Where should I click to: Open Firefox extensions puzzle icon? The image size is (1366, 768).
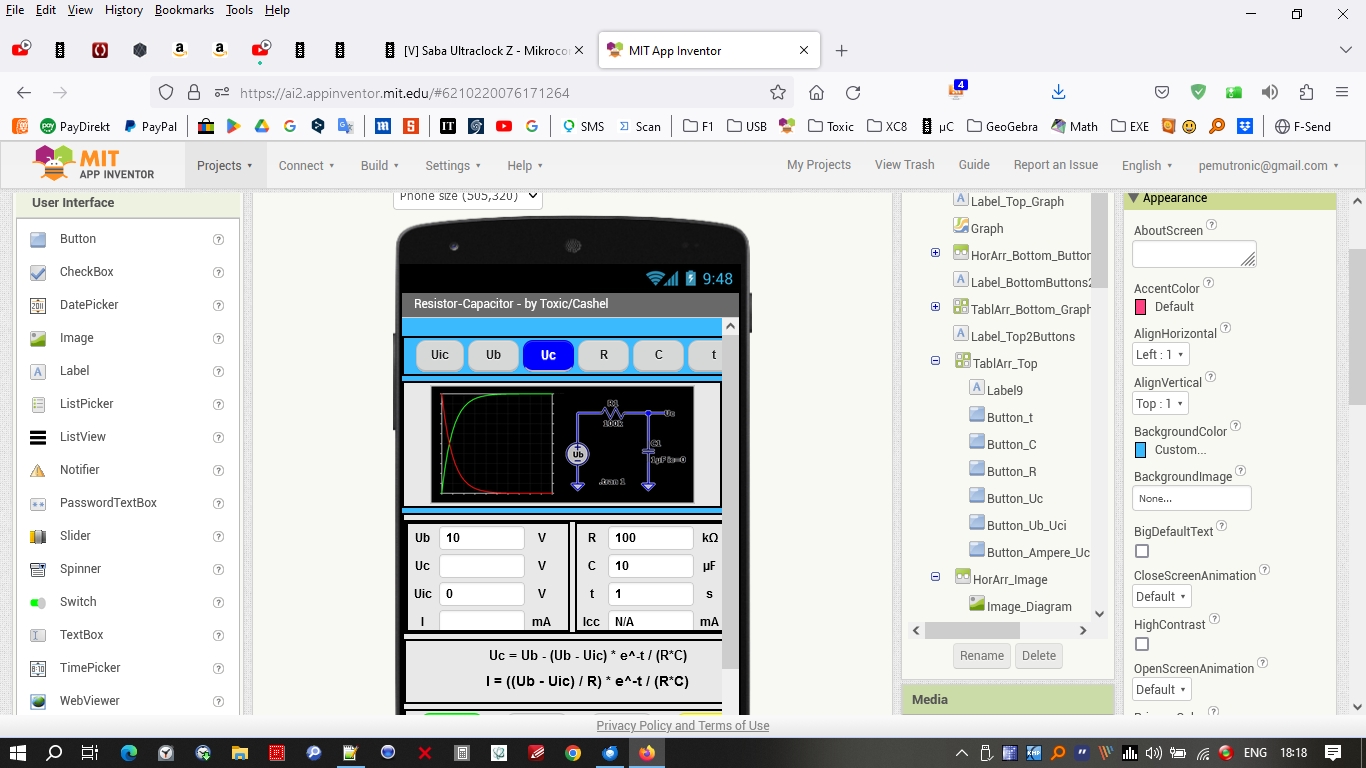pyautogui.click(x=1306, y=92)
